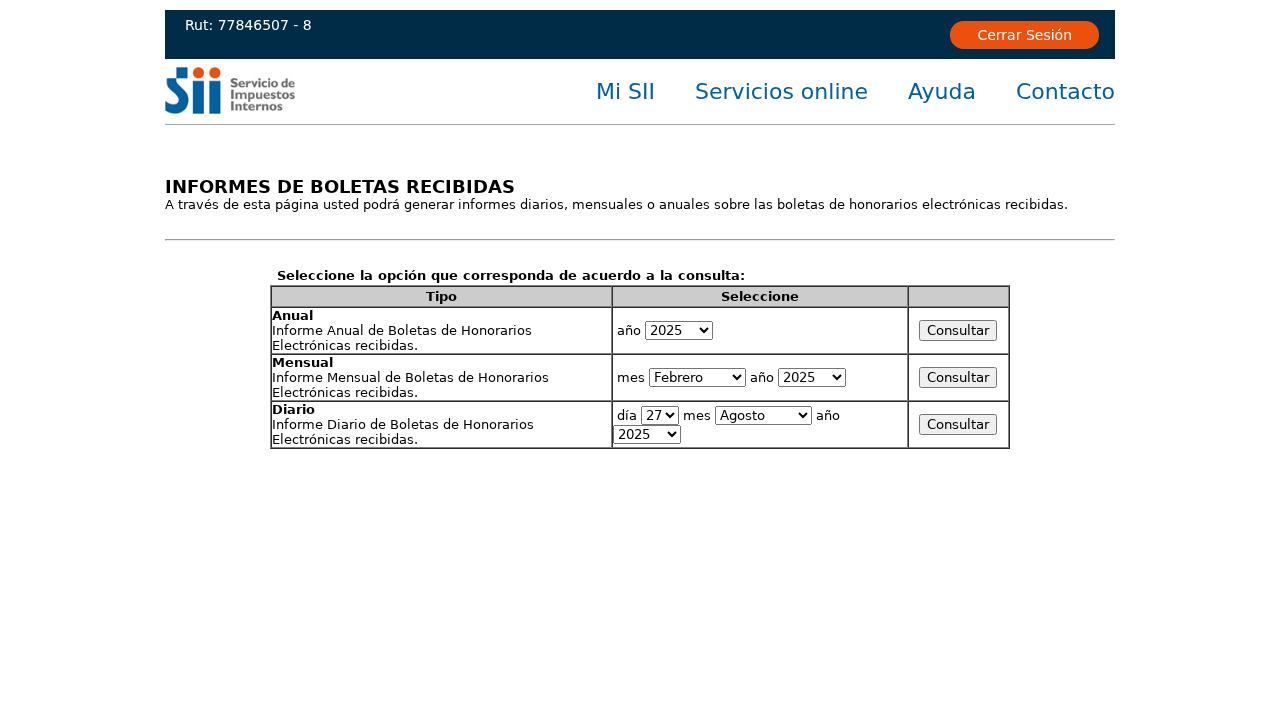The height and width of the screenshot is (720, 1280).
Task: Click the Informes de Boletas Recibidas heading
Action: pyautogui.click(x=340, y=187)
